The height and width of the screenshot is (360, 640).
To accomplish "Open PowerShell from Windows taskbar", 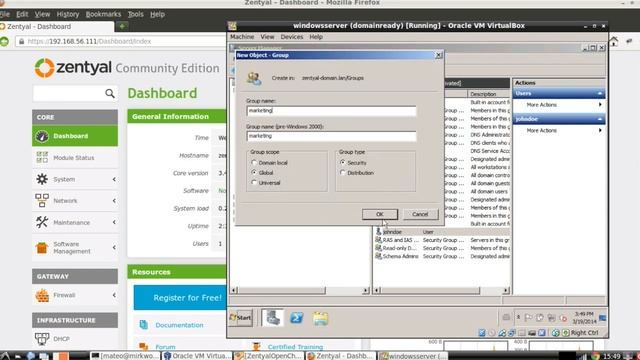I will 296,318.
